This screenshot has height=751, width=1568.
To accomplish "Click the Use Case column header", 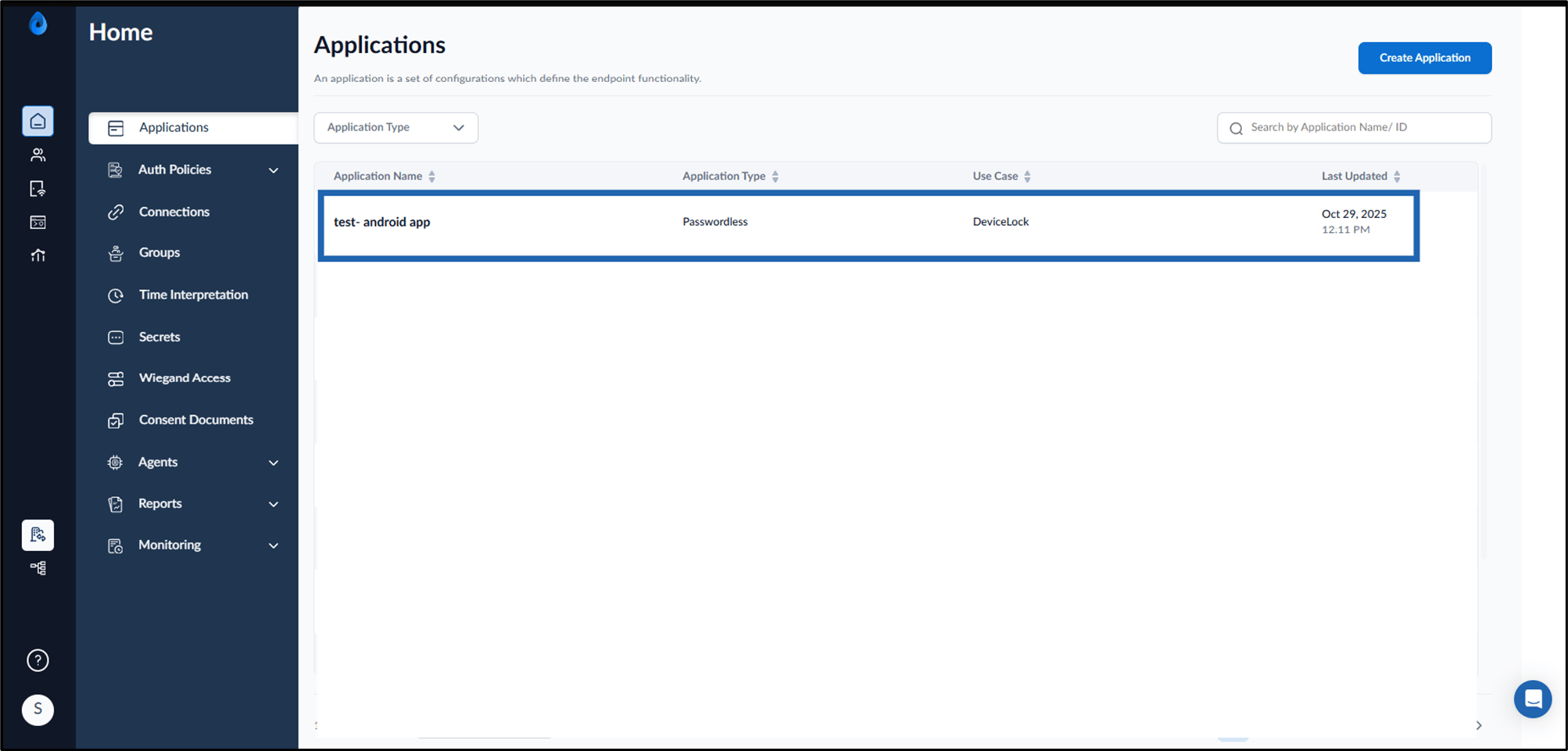I will (995, 177).
